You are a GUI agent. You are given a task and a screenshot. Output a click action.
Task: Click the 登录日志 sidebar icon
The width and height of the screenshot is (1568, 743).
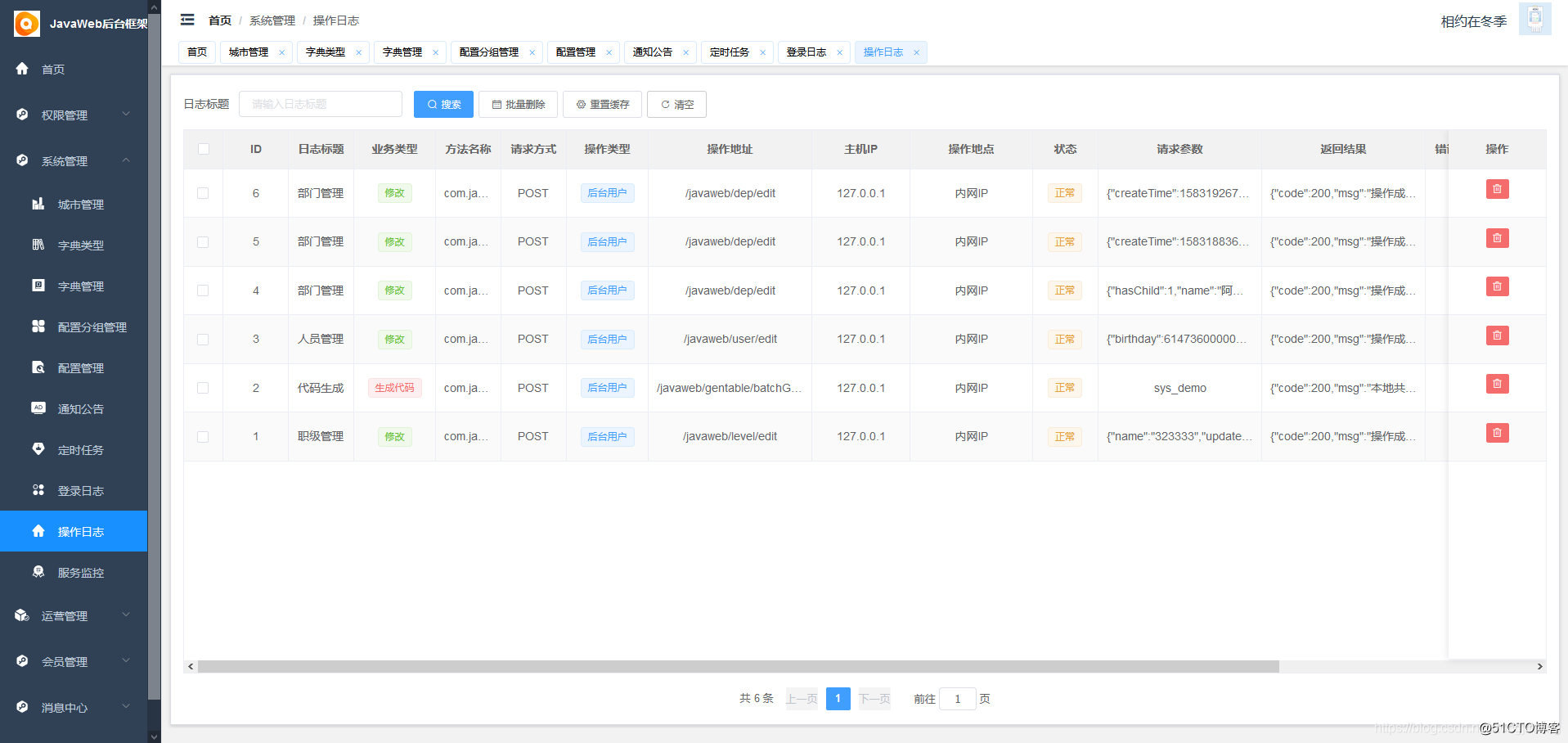point(38,489)
